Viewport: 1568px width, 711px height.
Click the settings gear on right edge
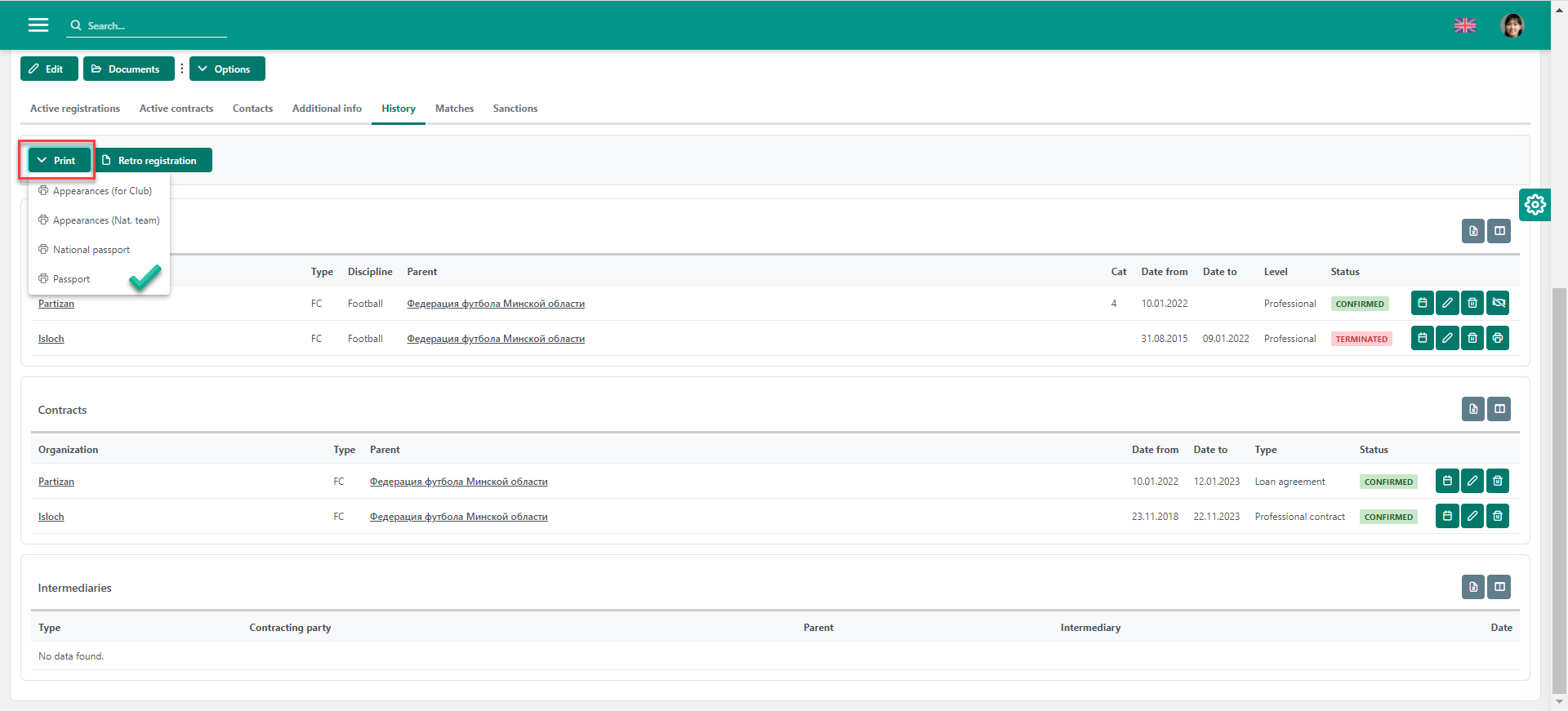pos(1535,204)
